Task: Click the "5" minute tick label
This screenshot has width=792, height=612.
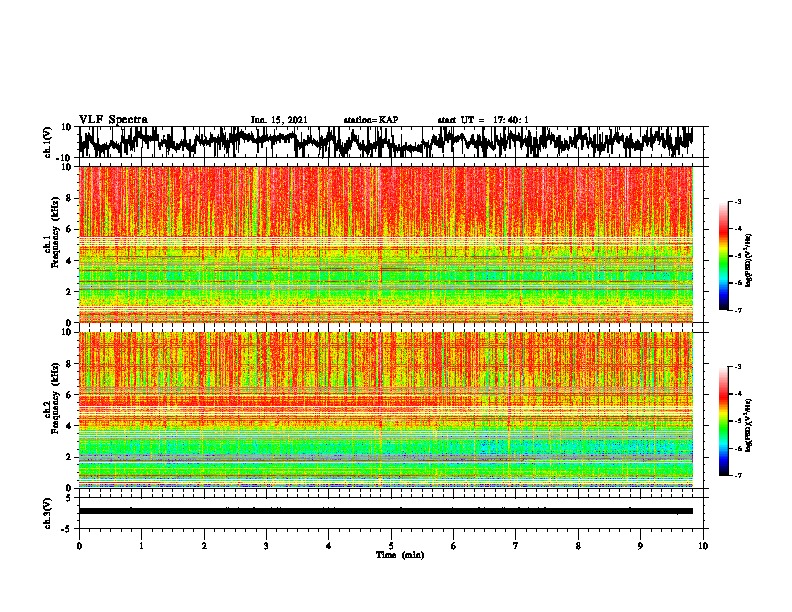Action: [391, 546]
